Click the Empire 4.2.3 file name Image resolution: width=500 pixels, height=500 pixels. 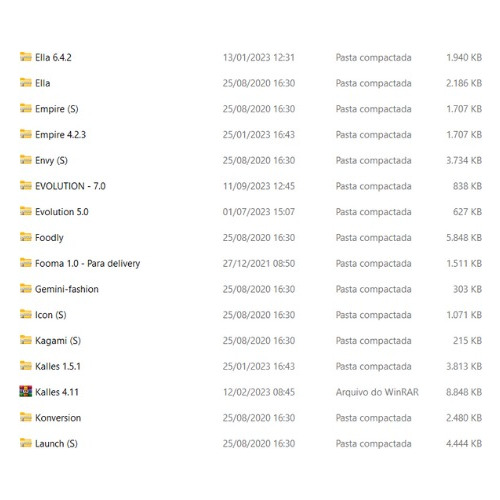(x=60, y=135)
